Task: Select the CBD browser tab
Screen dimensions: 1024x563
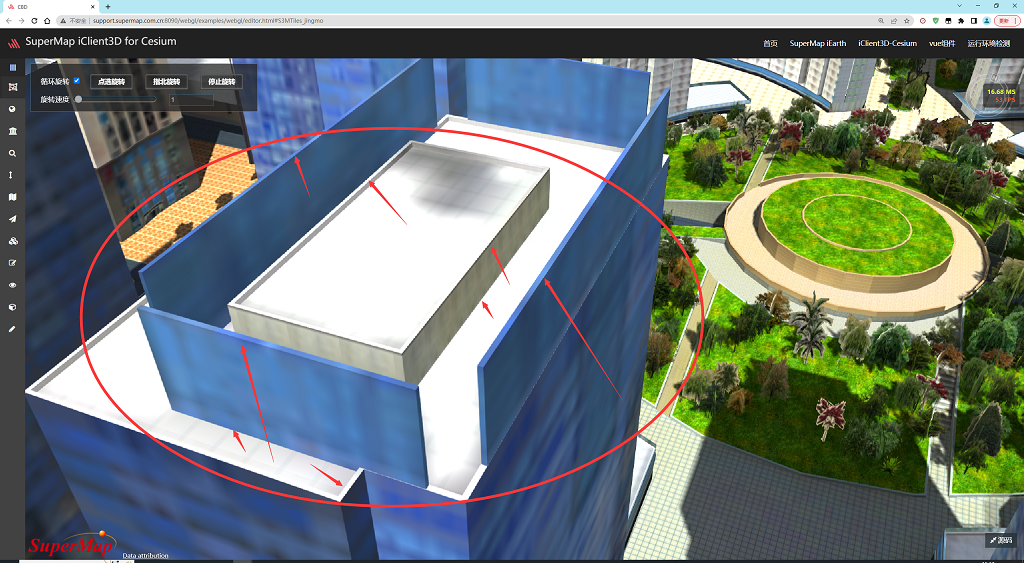Action: (49, 7)
